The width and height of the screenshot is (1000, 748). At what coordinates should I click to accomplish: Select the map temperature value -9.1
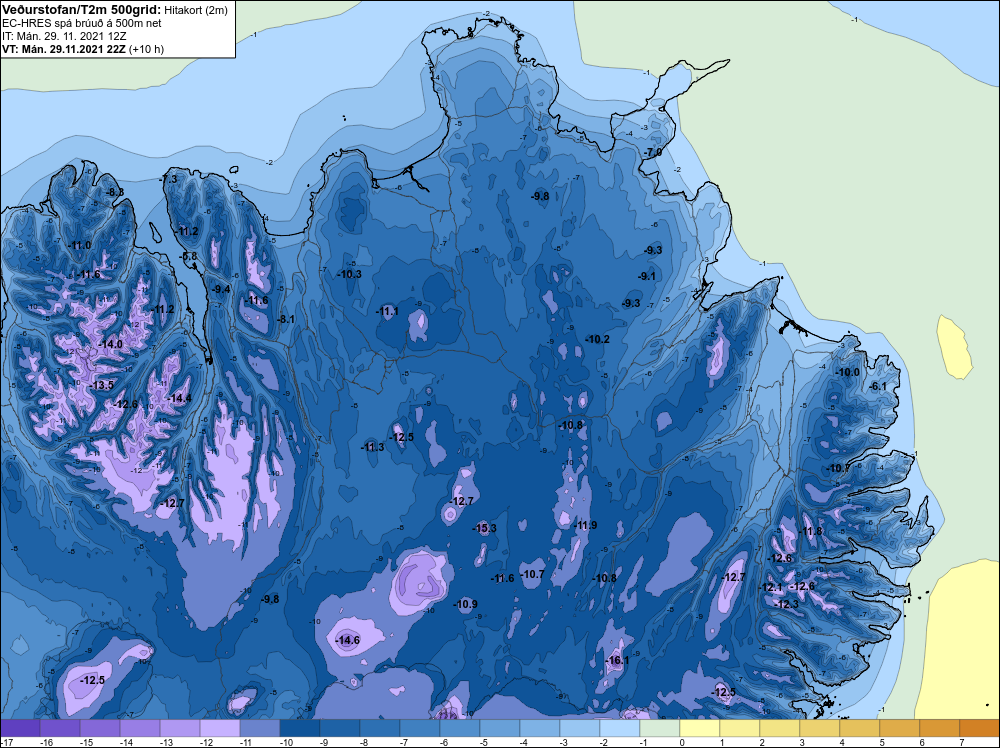coord(647,276)
